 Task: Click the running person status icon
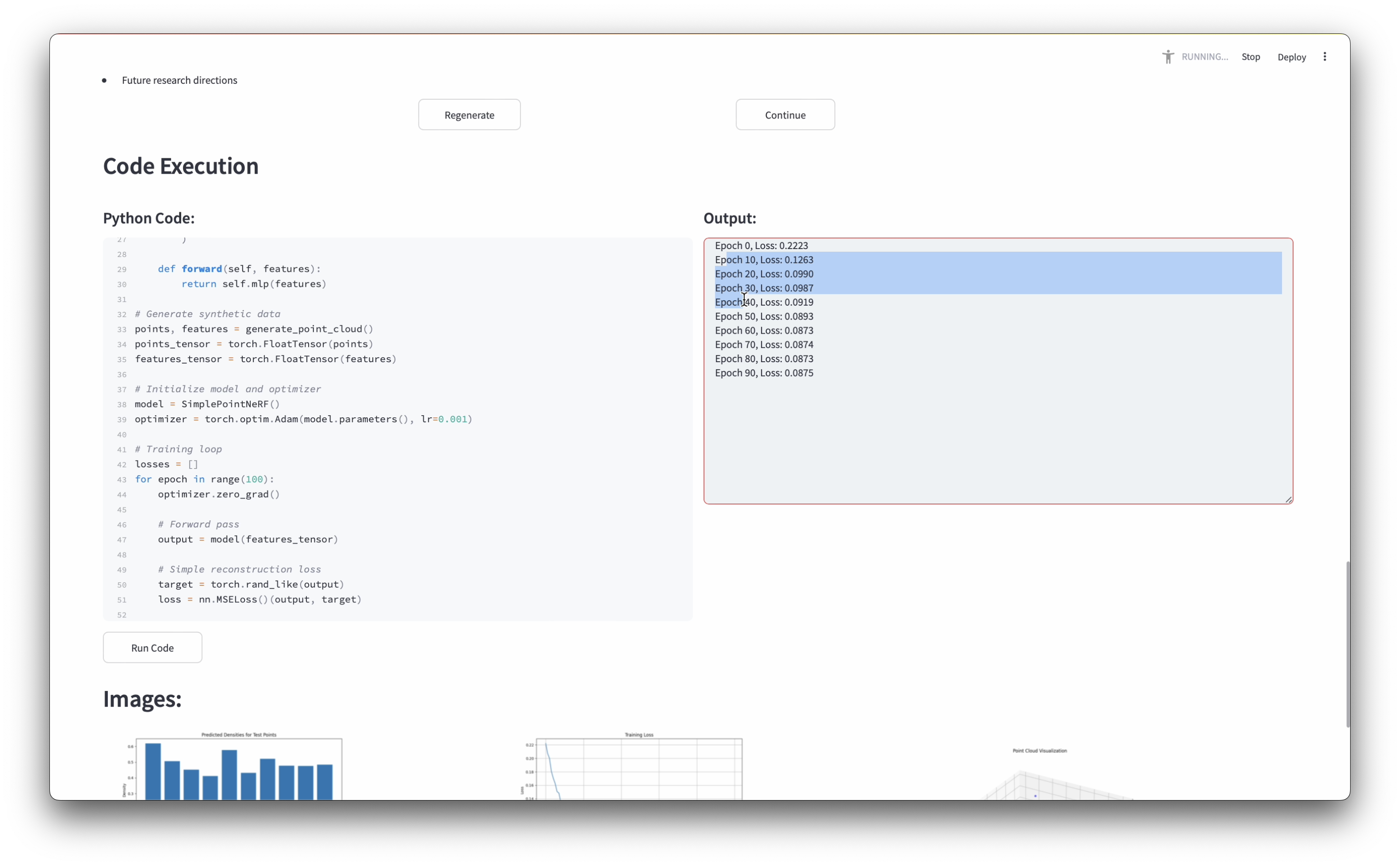point(1168,57)
